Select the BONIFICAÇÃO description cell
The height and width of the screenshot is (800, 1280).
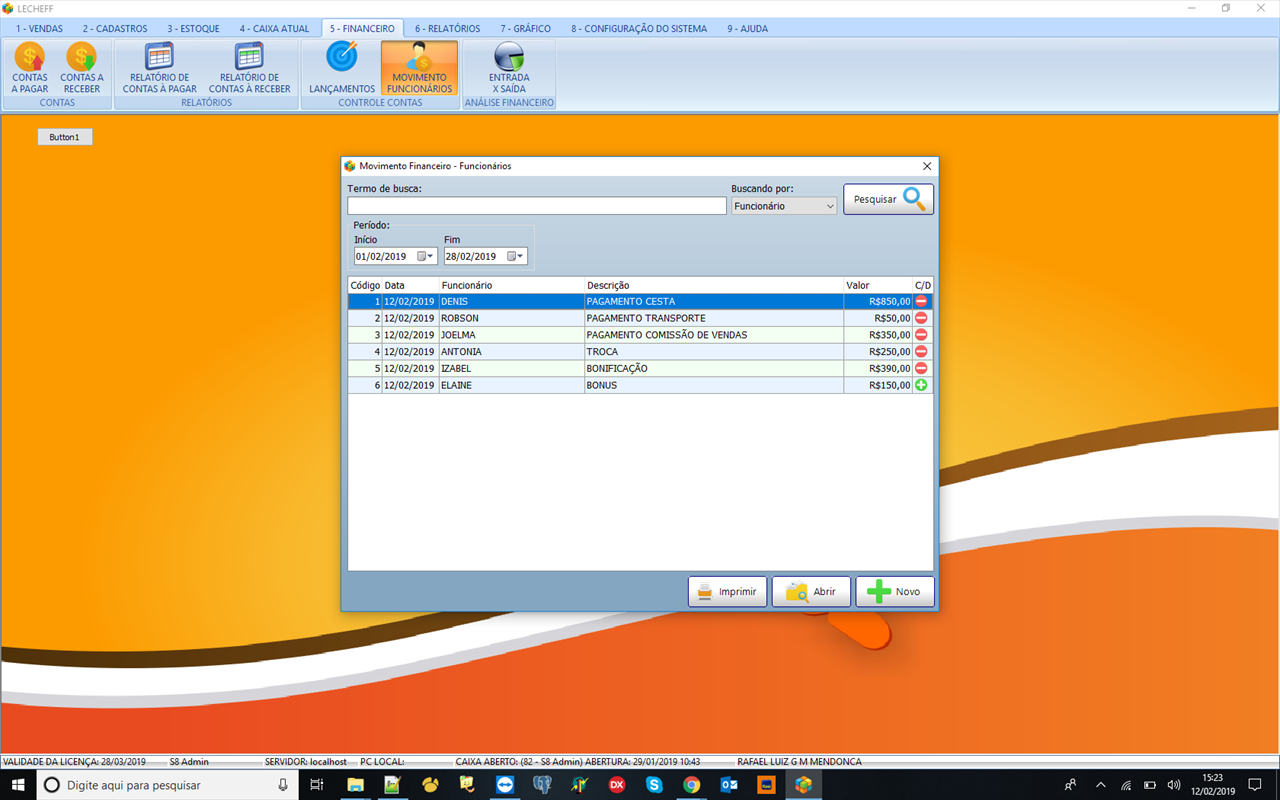coord(714,368)
